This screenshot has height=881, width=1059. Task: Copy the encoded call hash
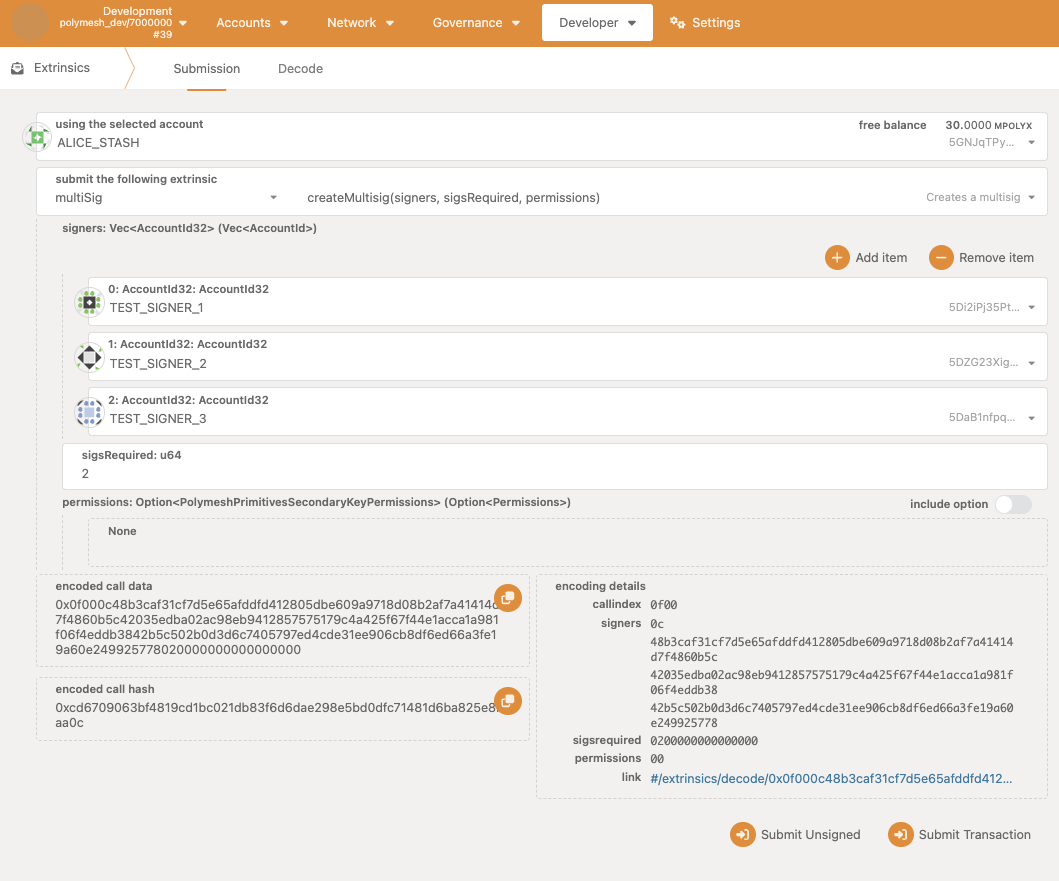[x=507, y=701]
